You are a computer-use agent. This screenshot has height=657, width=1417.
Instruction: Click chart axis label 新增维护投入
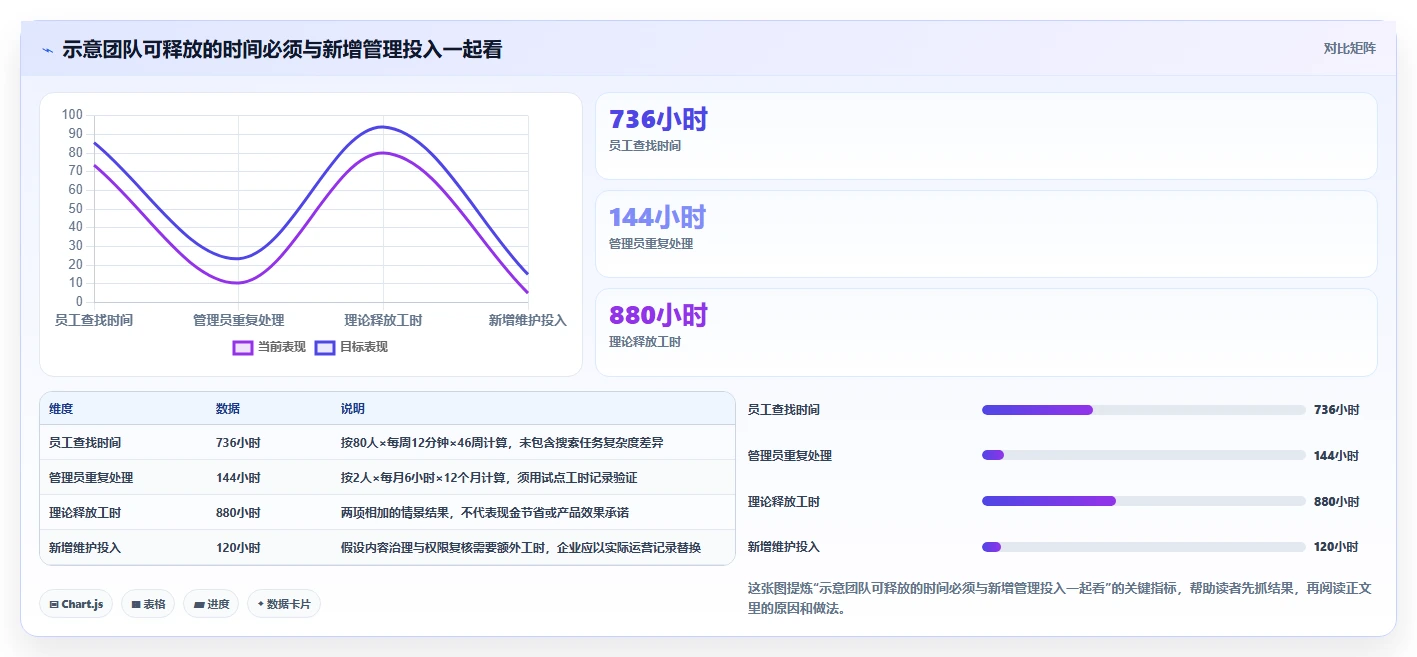click(x=528, y=320)
